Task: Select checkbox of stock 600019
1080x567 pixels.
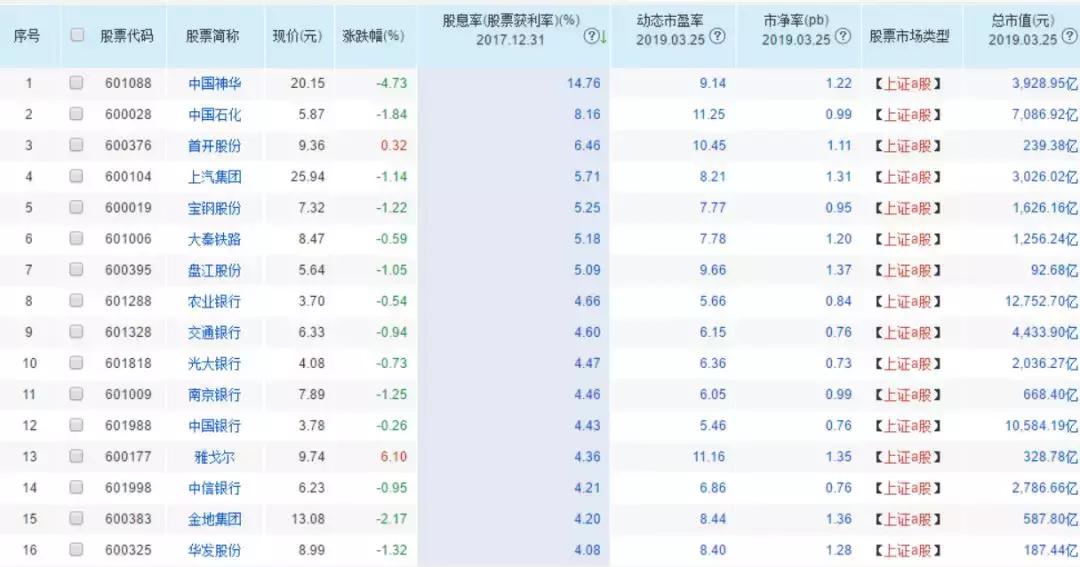Action: [x=76, y=207]
